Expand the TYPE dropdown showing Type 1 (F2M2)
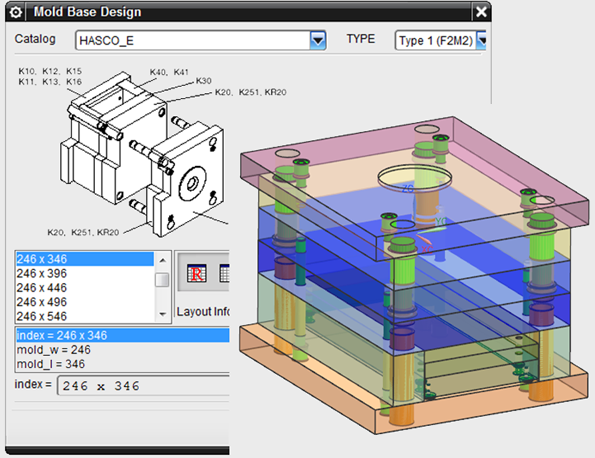Screen dimensions: 595x458 [481, 40]
